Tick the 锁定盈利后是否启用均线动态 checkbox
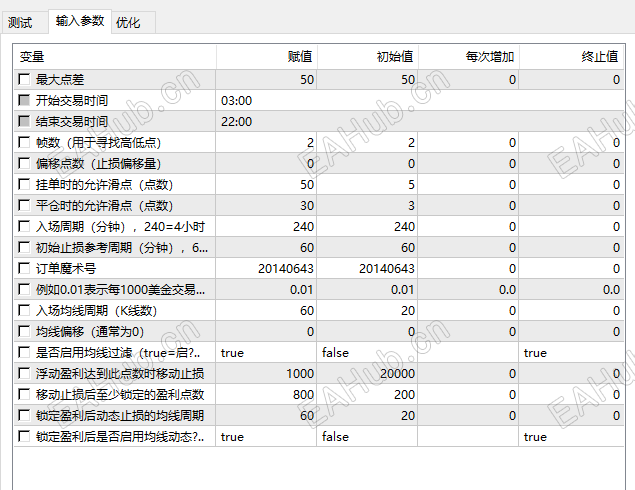The width and height of the screenshot is (635, 490). coord(24,436)
